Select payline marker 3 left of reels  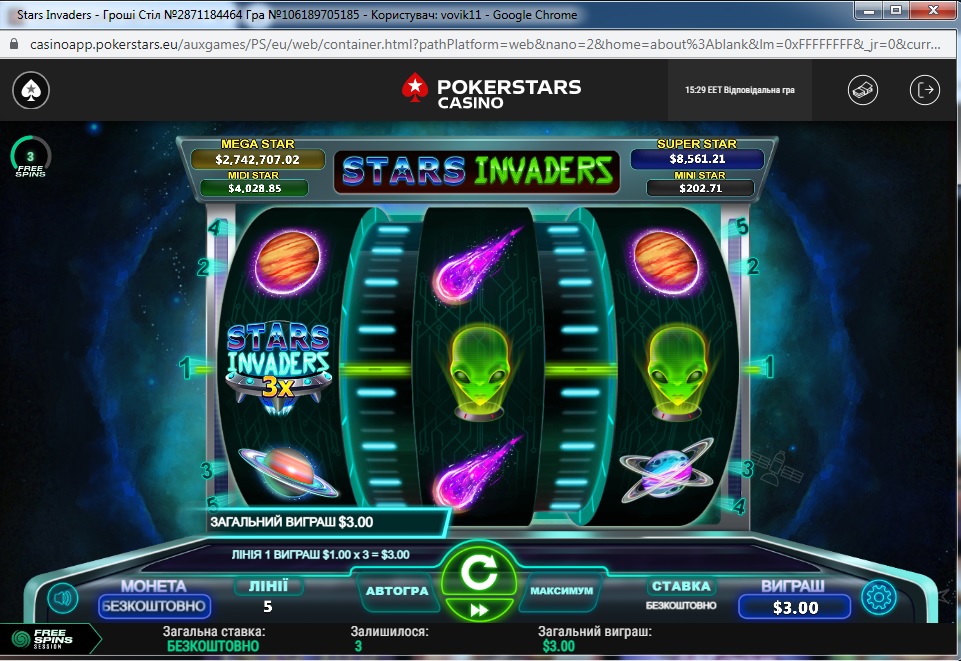coord(207,470)
